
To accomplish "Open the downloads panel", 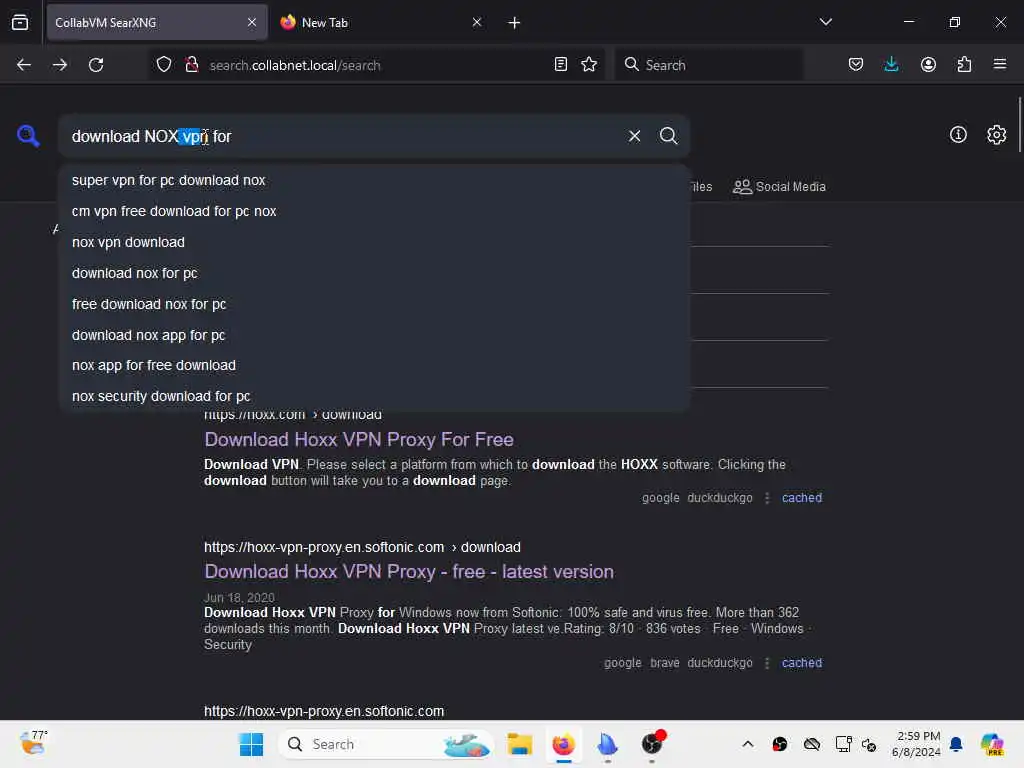I will pos(891,64).
